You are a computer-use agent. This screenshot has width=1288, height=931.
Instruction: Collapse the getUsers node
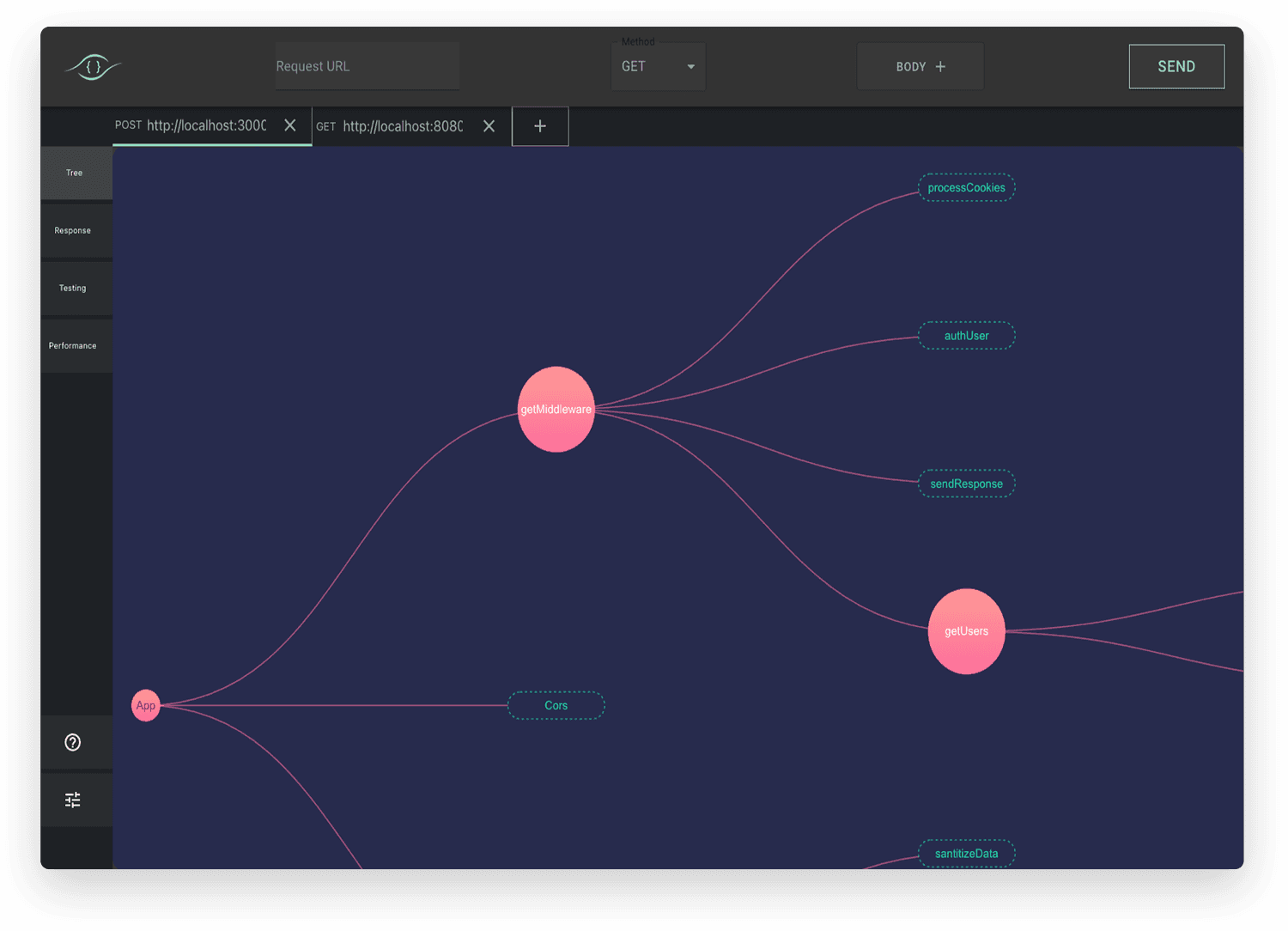[x=967, y=631]
